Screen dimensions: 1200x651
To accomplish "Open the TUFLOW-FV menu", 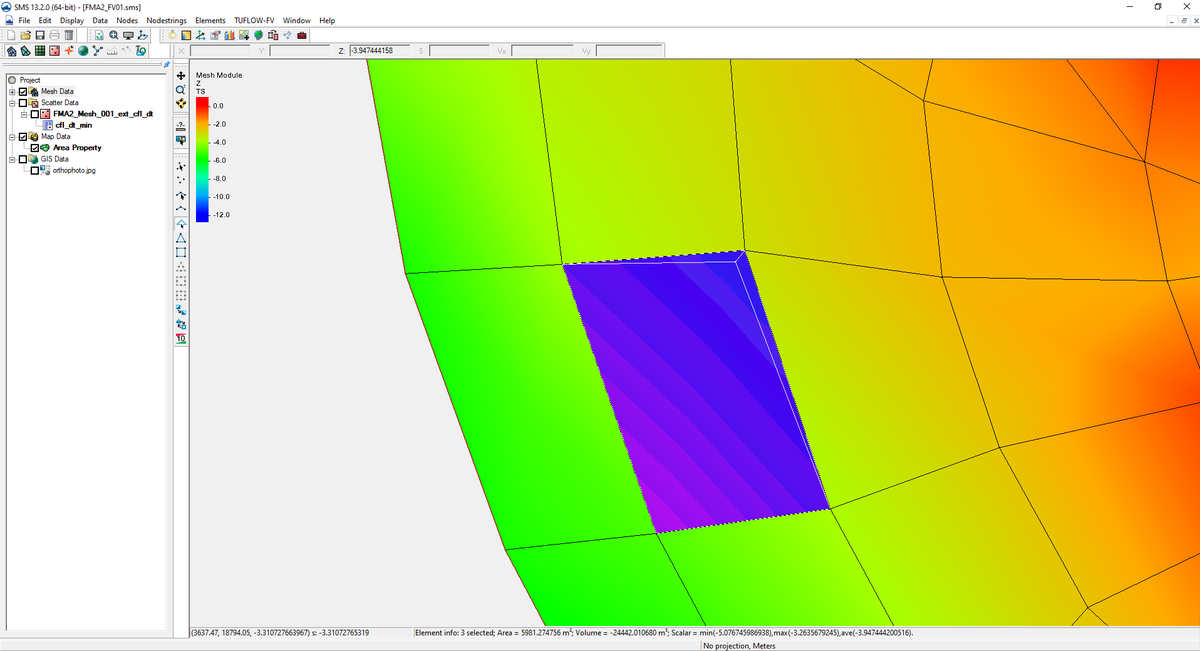I will coord(254,20).
